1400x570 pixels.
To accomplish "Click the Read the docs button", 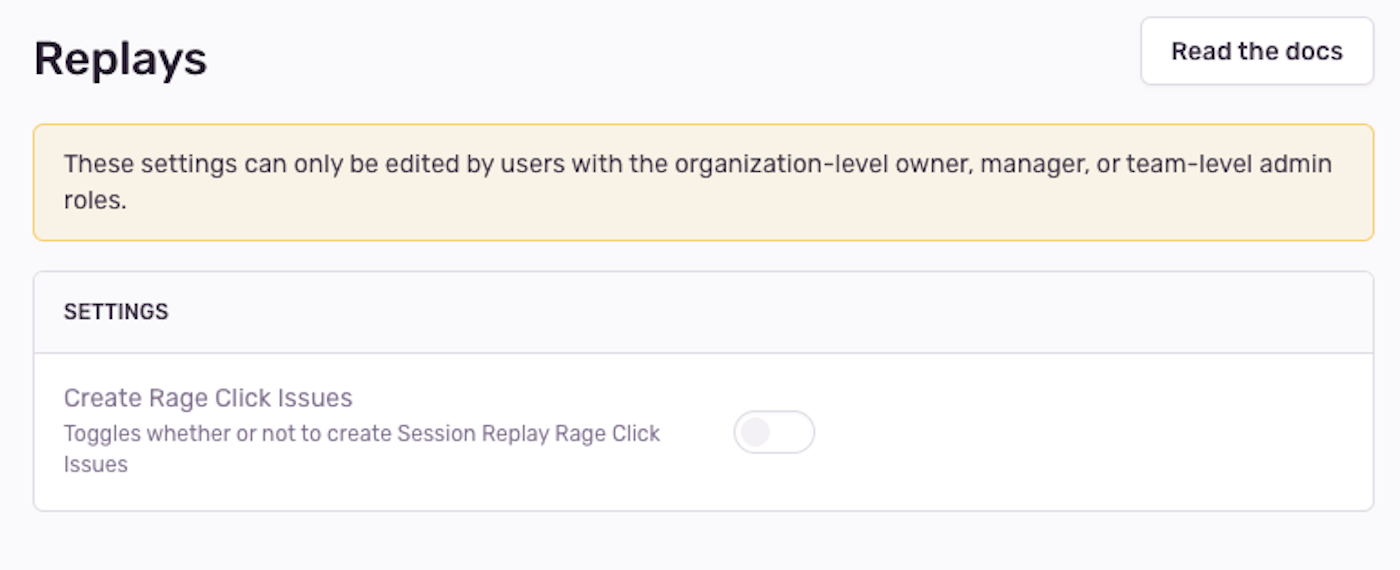I will click(1257, 51).
